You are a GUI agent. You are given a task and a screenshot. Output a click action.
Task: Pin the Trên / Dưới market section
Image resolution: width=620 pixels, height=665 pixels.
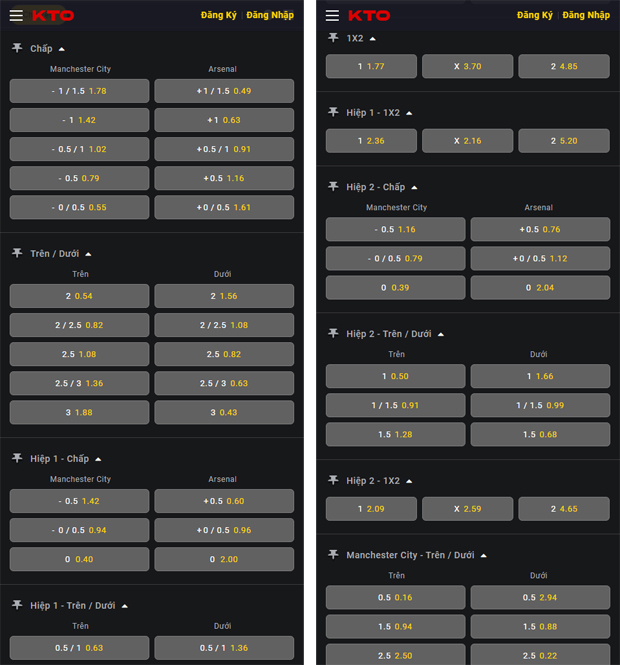(17, 253)
